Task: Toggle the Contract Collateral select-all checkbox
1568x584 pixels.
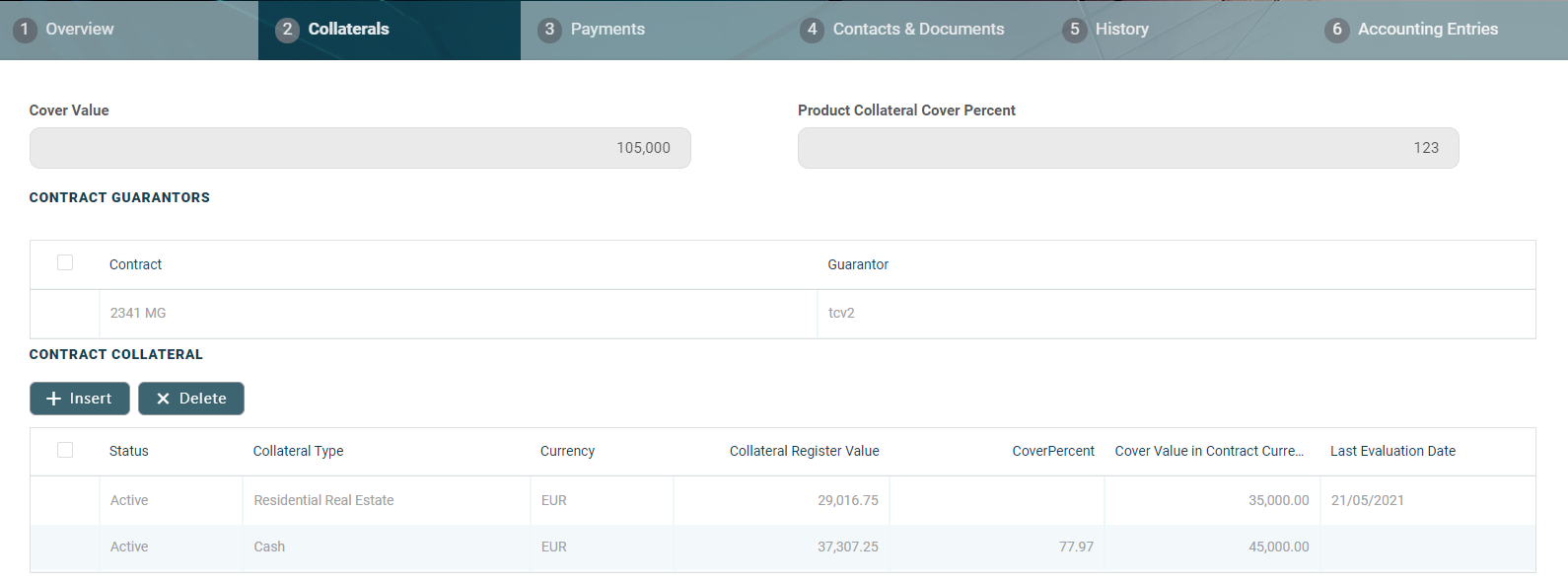Action: point(65,450)
